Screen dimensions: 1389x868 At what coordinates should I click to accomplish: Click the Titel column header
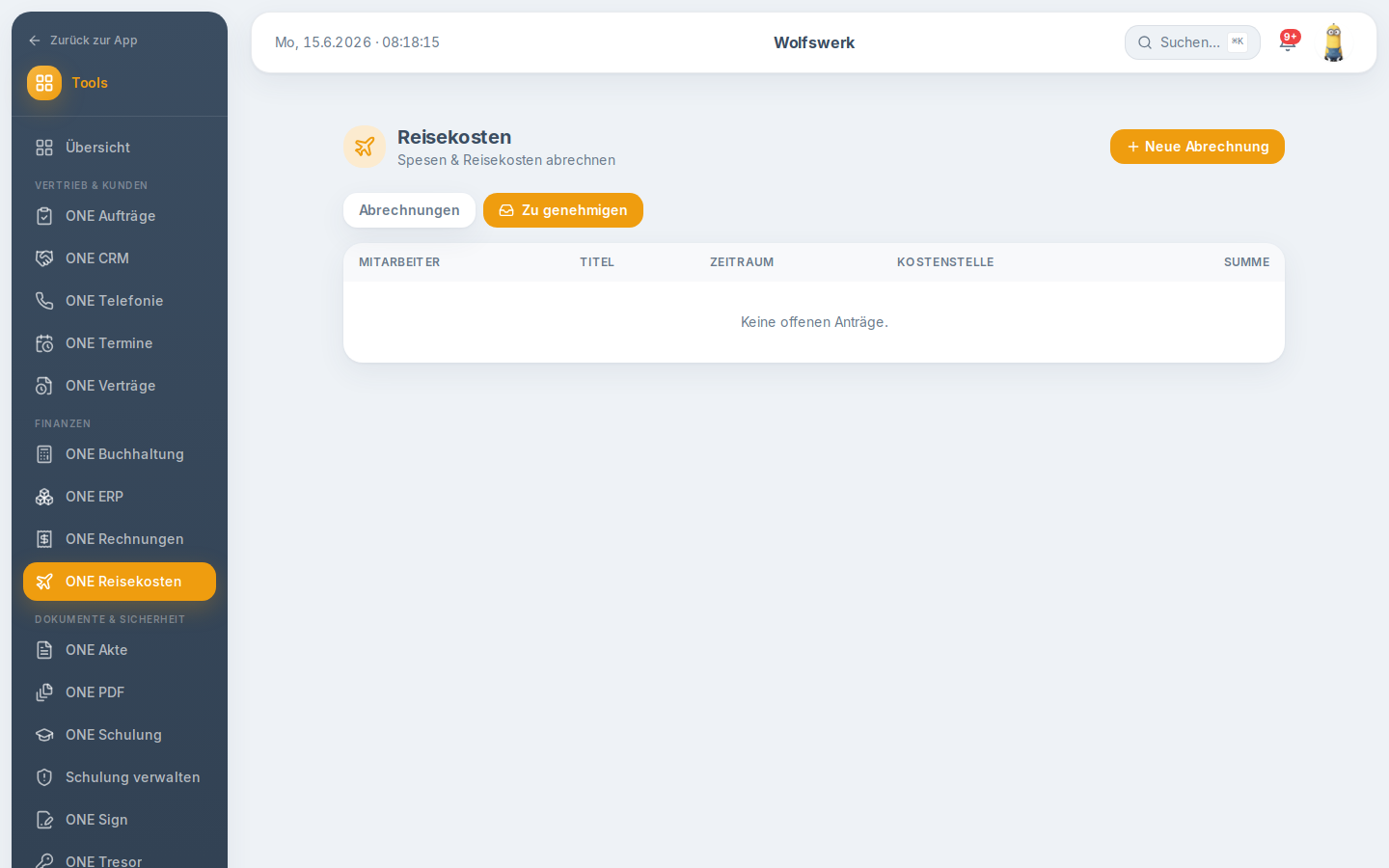pos(597,262)
